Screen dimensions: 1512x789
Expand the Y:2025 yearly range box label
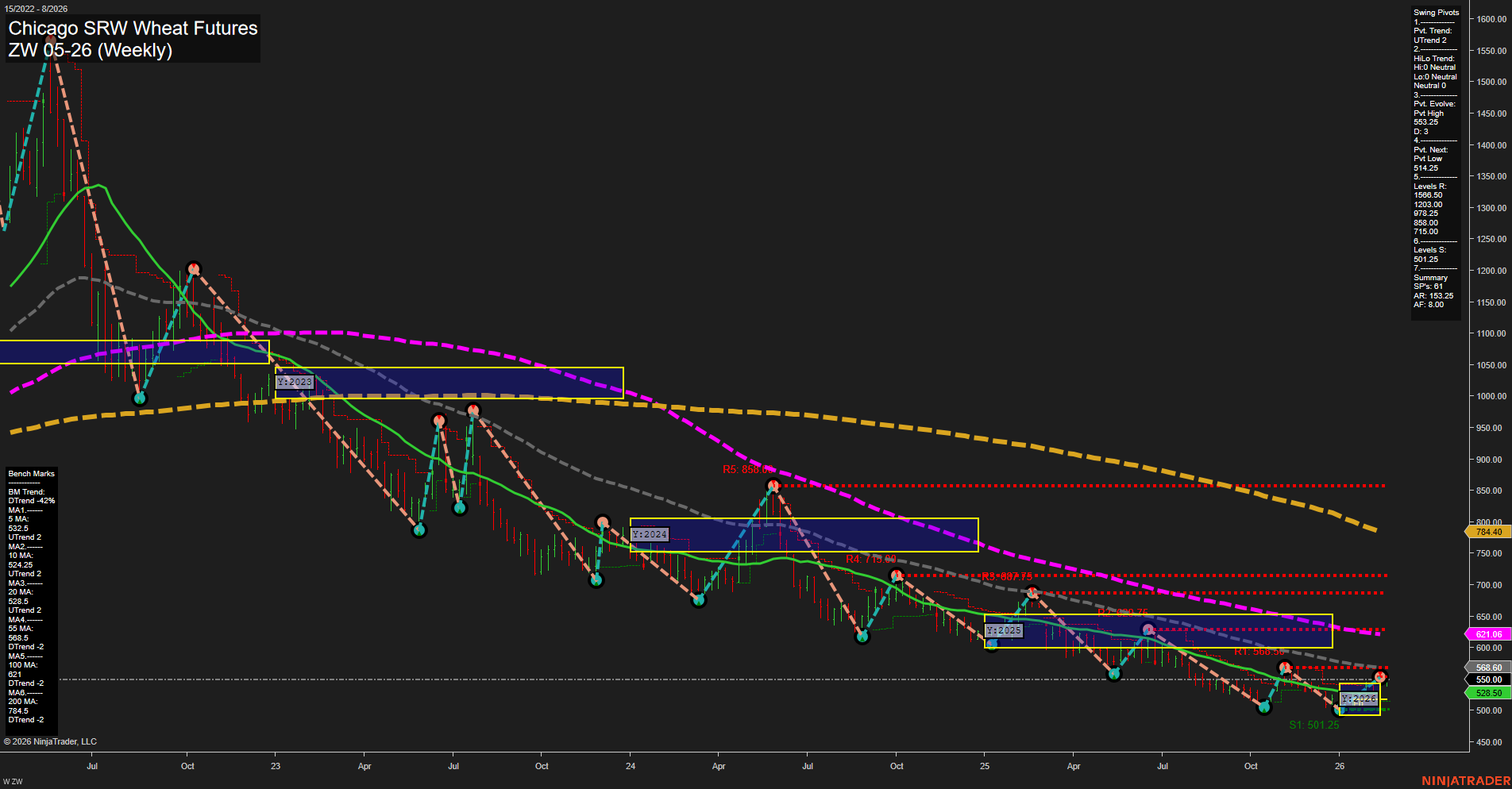pos(1003,630)
